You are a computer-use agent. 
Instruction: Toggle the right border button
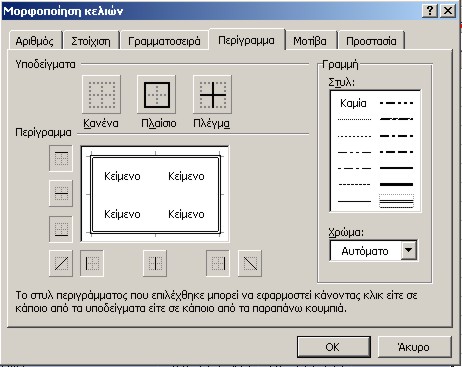click(x=218, y=264)
